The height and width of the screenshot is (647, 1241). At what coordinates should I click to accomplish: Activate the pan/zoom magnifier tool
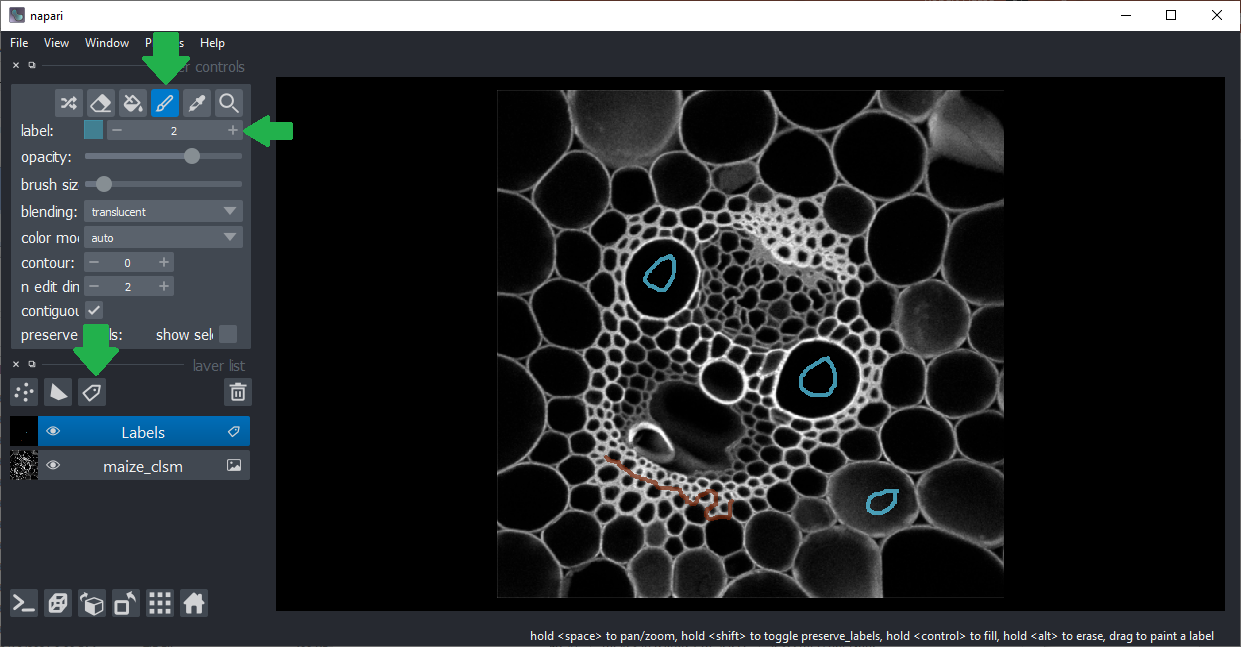pyautogui.click(x=229, y=103)
